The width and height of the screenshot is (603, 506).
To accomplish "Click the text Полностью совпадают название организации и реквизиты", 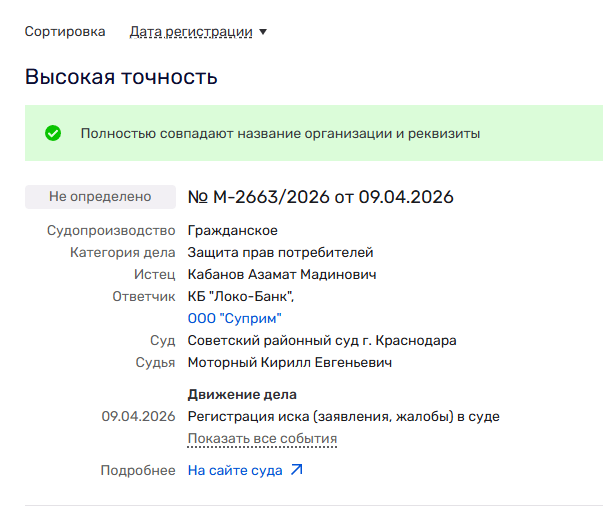I will pos(280,133).
